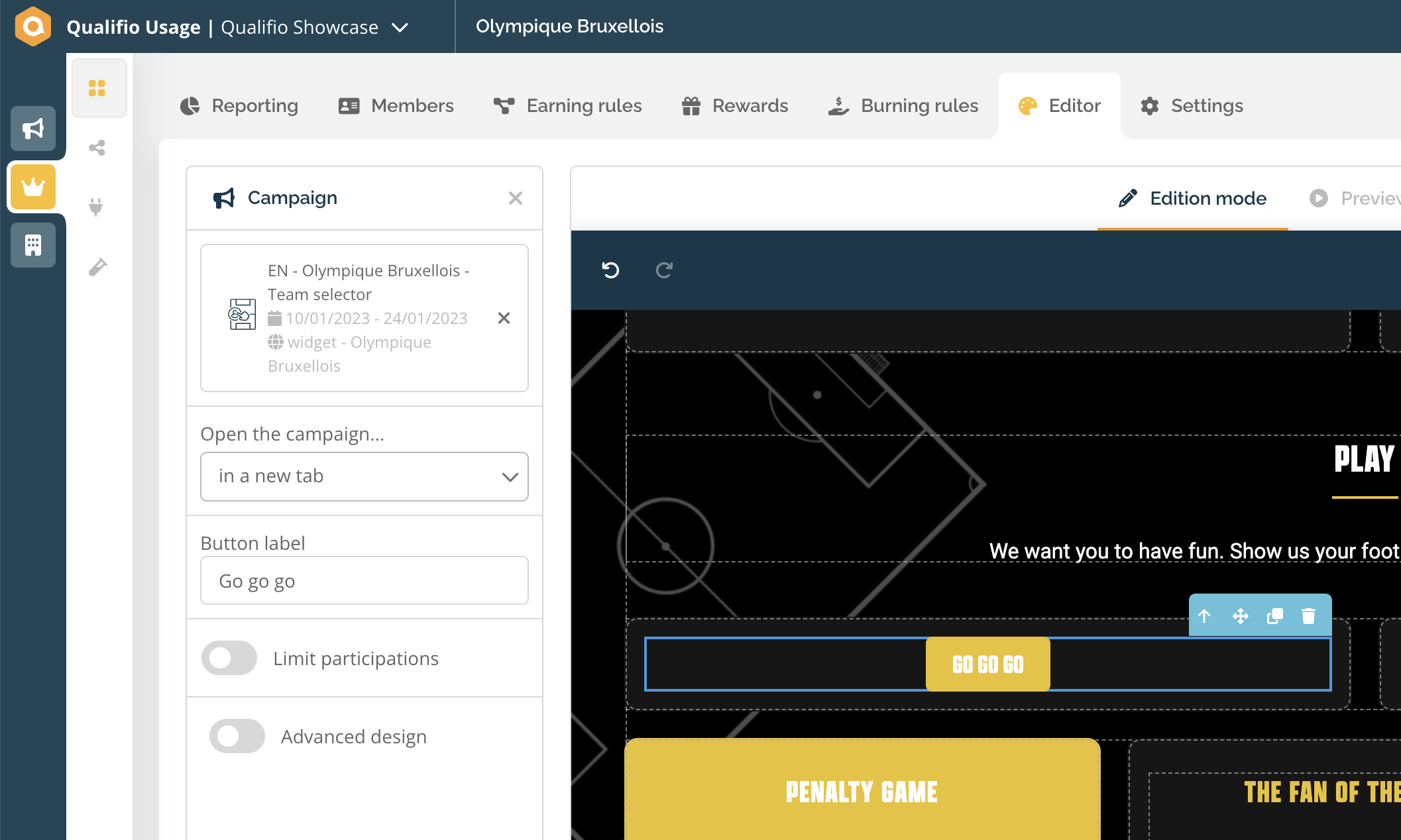Delete the selected campaign block with trash icon

1309,615
